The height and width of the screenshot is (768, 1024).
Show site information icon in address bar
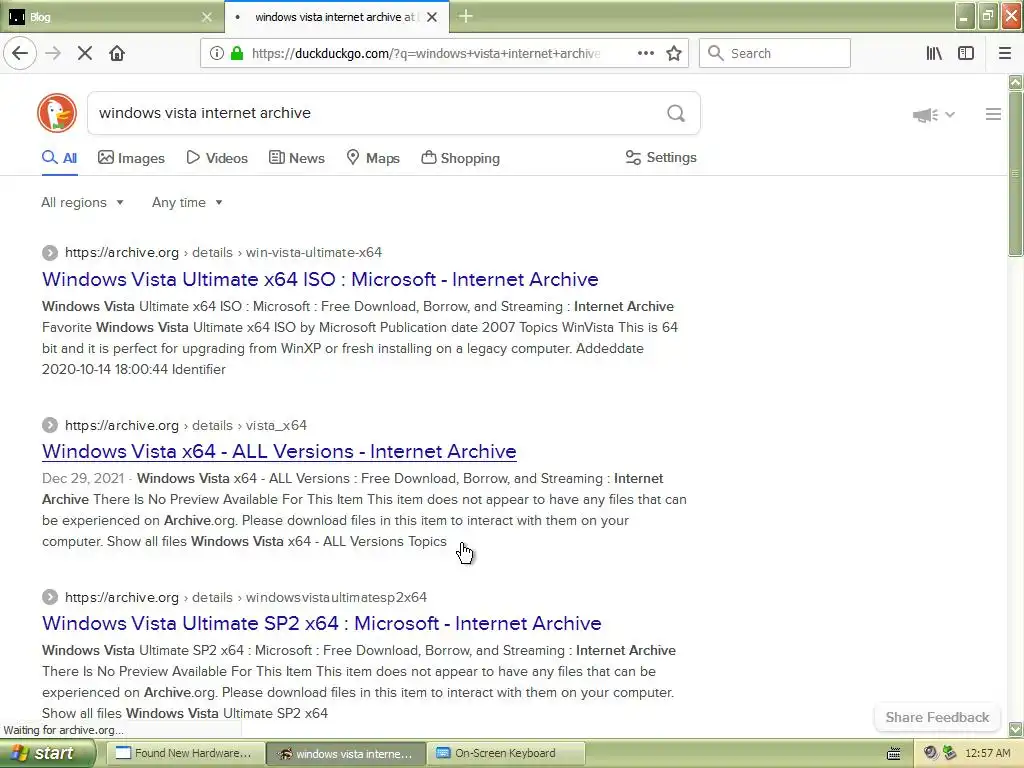217,54
